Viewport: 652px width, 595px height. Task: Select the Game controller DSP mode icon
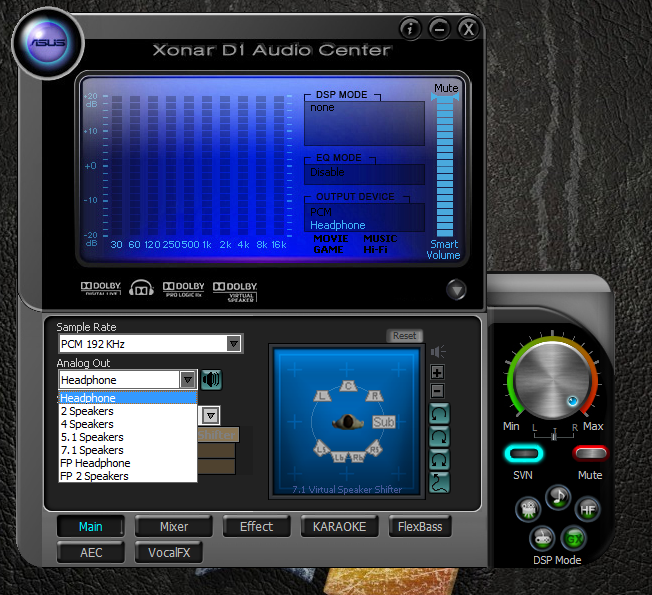[x=541, y=536]
